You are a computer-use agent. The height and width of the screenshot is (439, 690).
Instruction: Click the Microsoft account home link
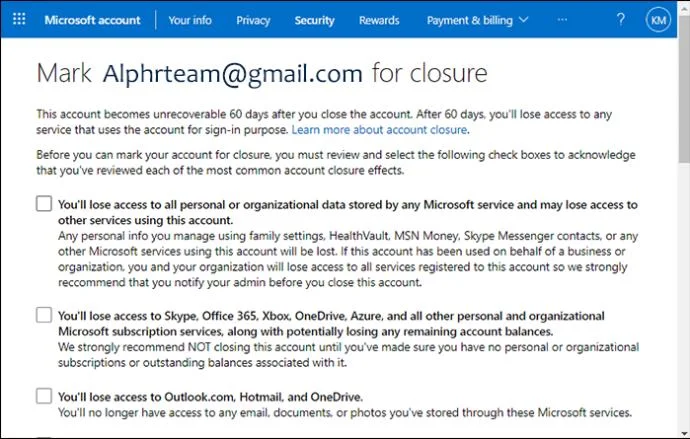click(92, 20)
